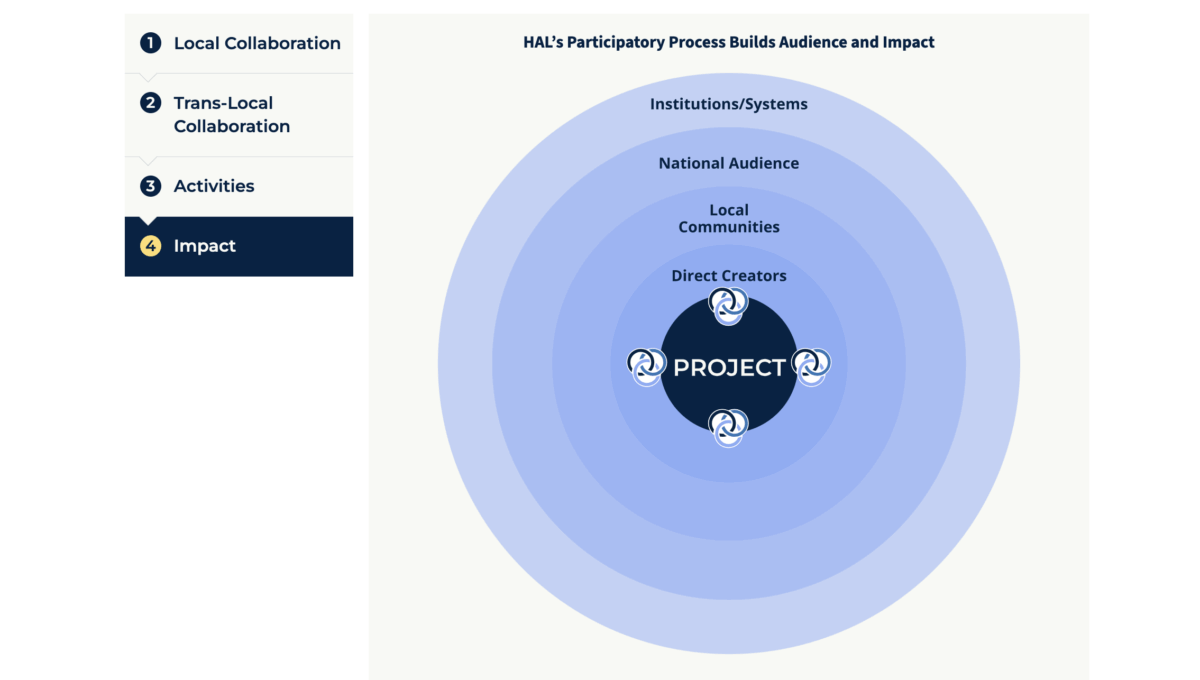Click the number 2 step badge
This screenshot has width=1200, height=680.
click(151, 103)
